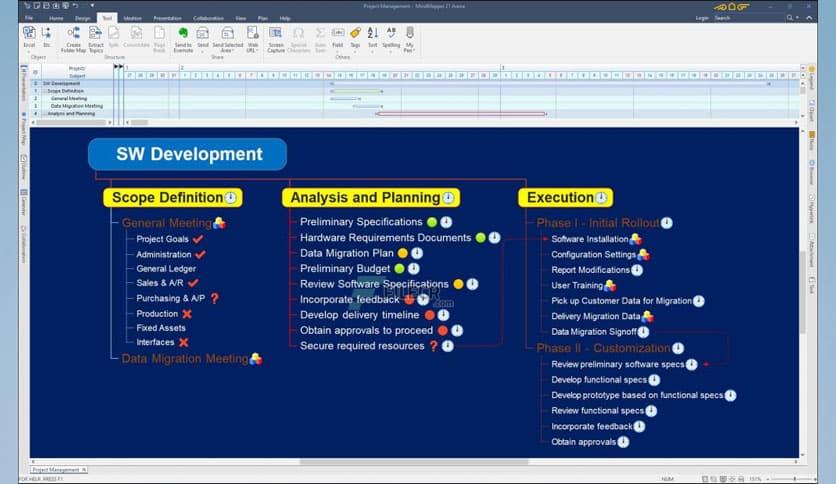This screenshot has width=836, height=484.
Task: Select Analysis and Planning row in Gantt list
Action: [x=71, y=114]
